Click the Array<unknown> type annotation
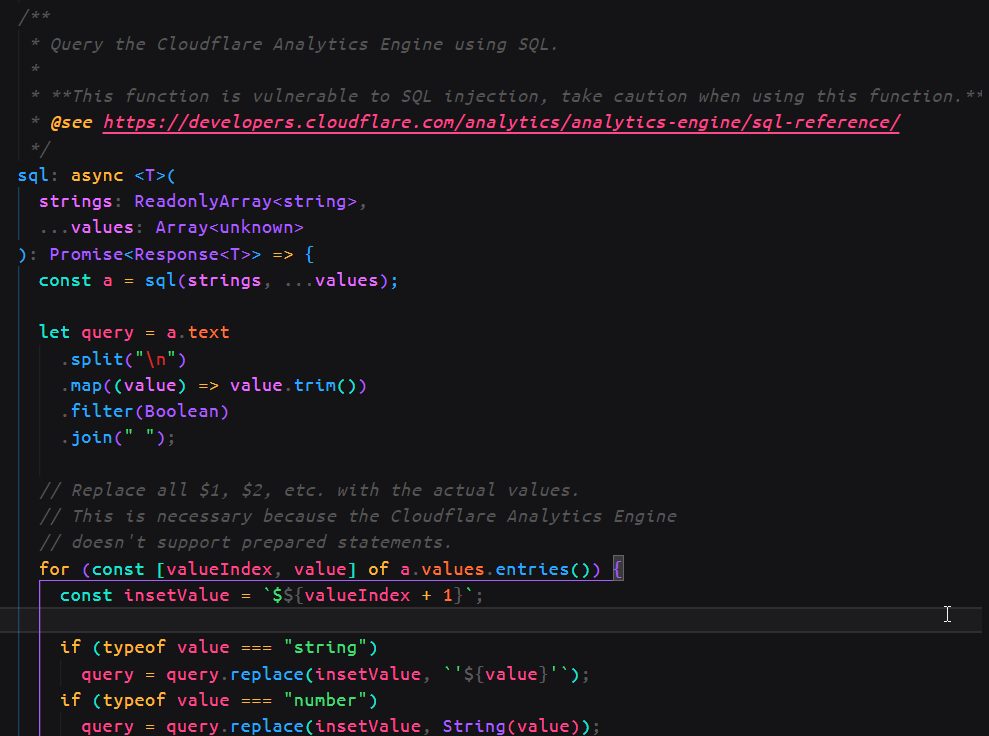 click(229, 228)
